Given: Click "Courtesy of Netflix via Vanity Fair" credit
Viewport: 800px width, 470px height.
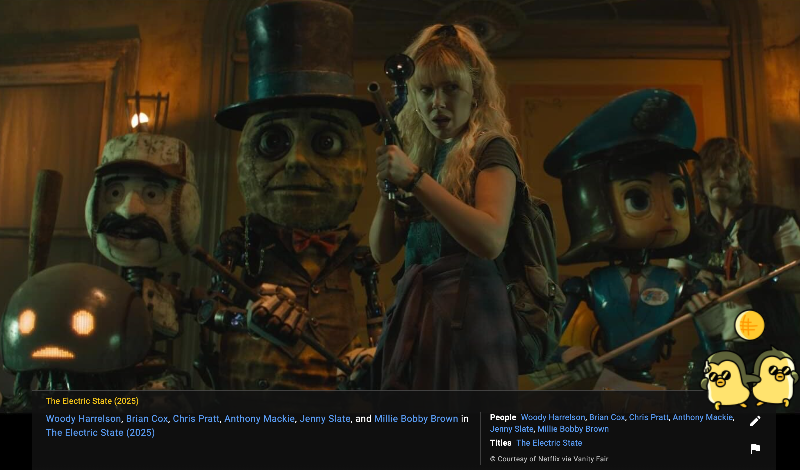Looking at the screenshot, I should 549,459.
